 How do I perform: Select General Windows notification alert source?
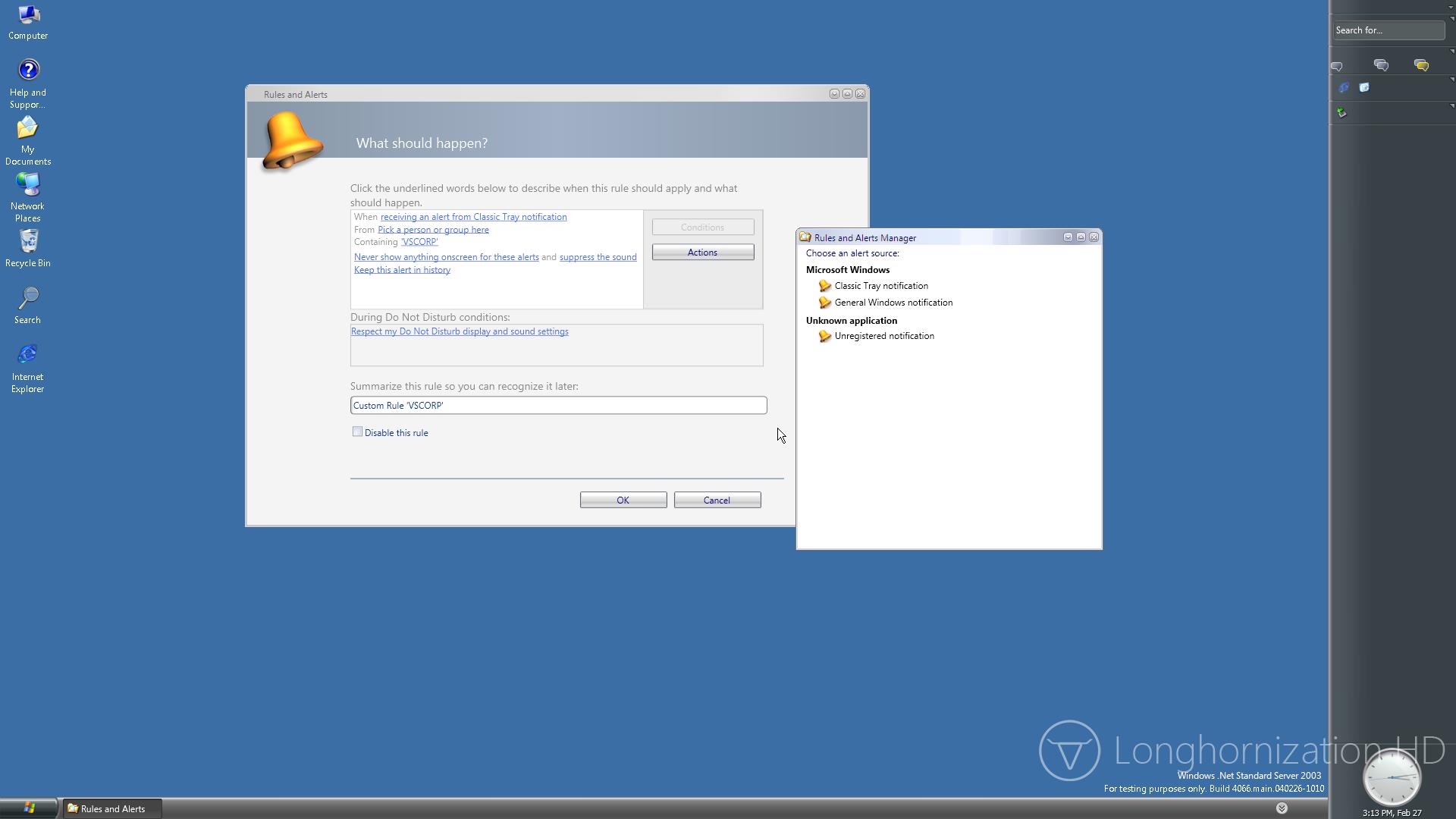(893, 303)
